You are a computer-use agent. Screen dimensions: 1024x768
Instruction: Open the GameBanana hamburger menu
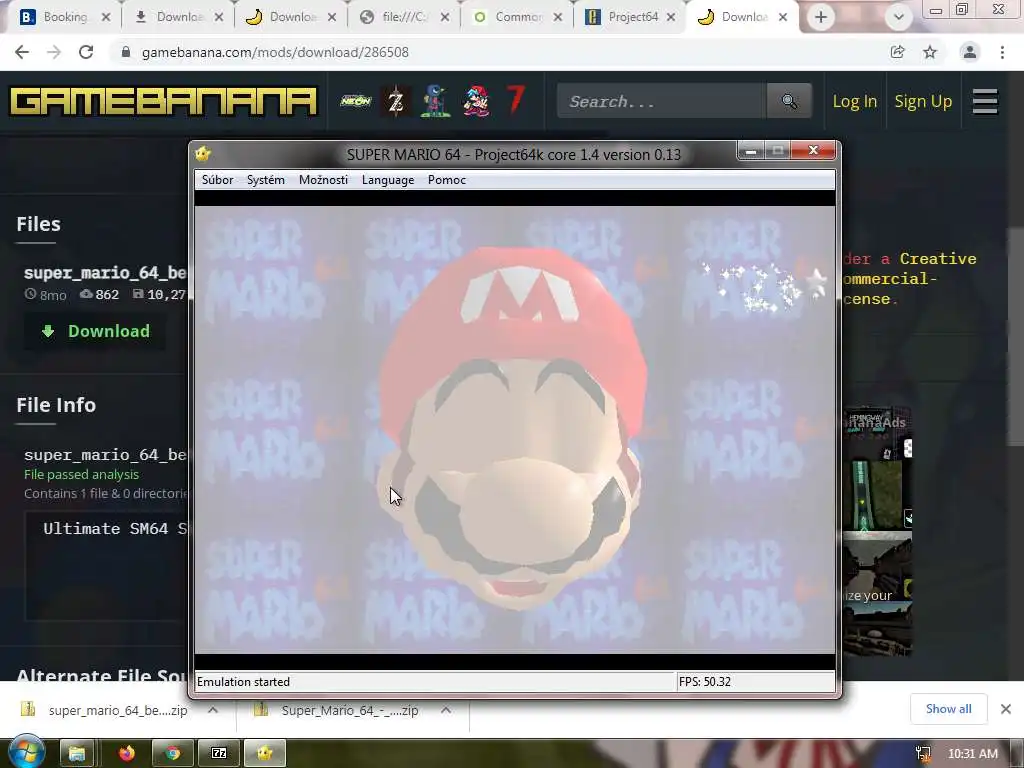pyautogui.click(x=985, y=101)
